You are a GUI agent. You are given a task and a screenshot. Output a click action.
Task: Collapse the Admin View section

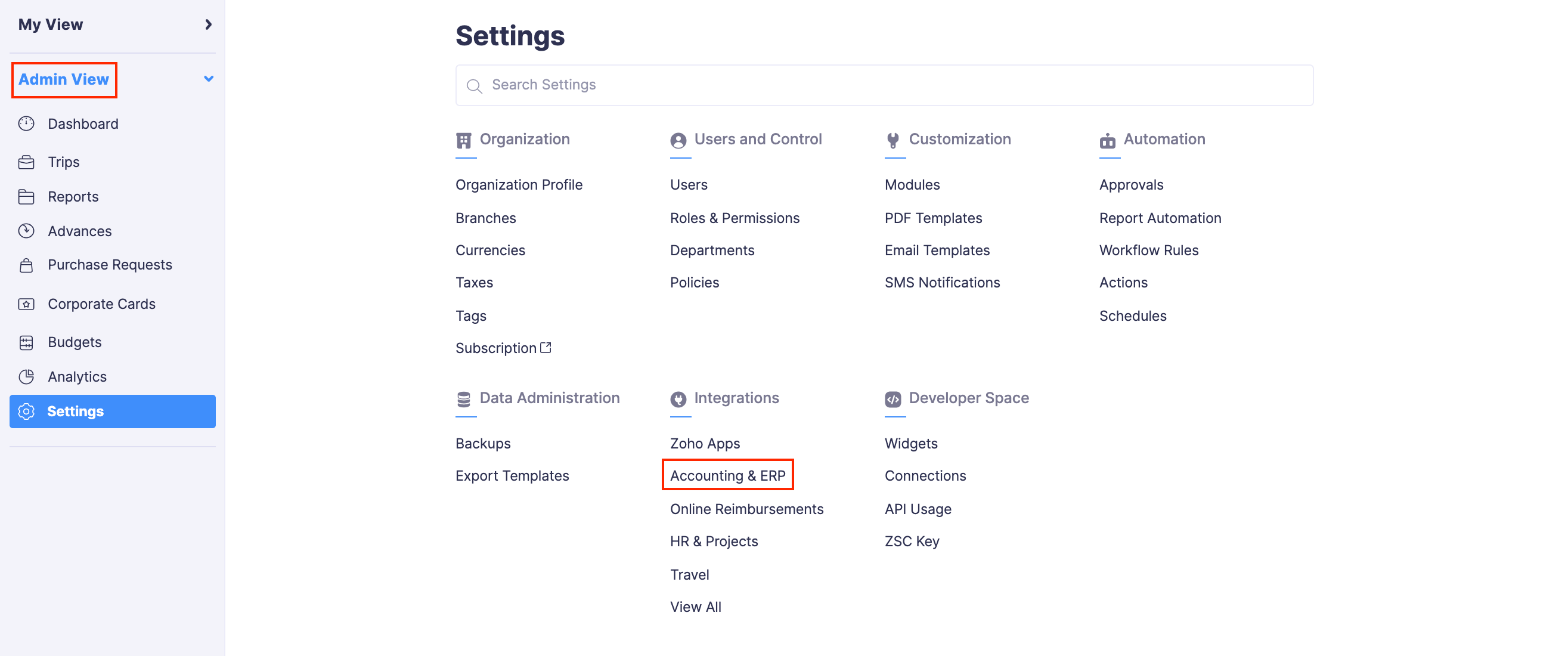[209, 79]
